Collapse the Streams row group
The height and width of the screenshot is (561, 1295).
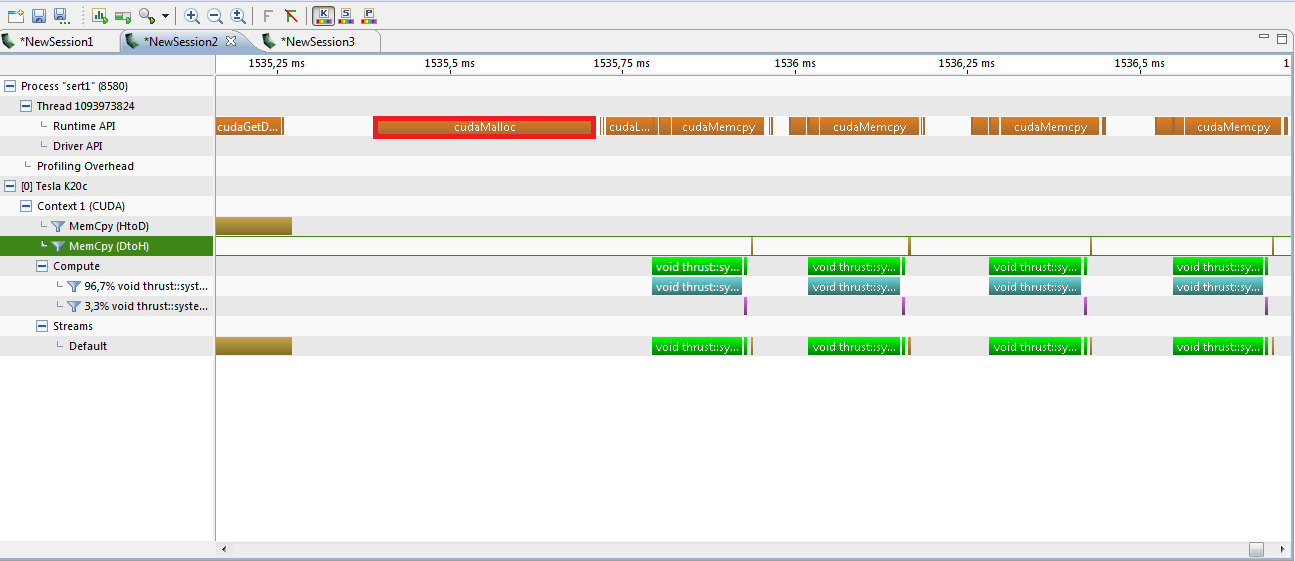tap(42, 326)
